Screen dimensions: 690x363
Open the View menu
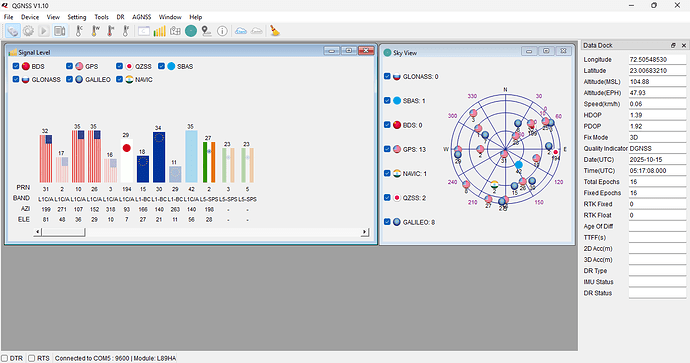[x=53, y=17]
